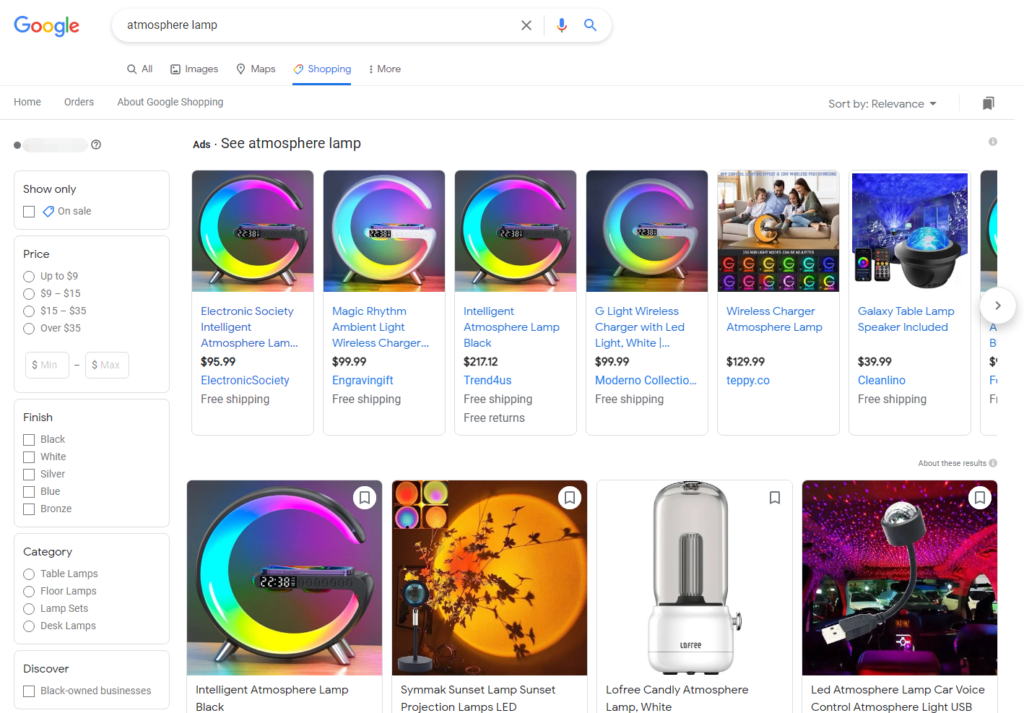This screenshot has width=1024, height=713.
Task: Open G Light Wireless Charger ad link
Action: 640,327
